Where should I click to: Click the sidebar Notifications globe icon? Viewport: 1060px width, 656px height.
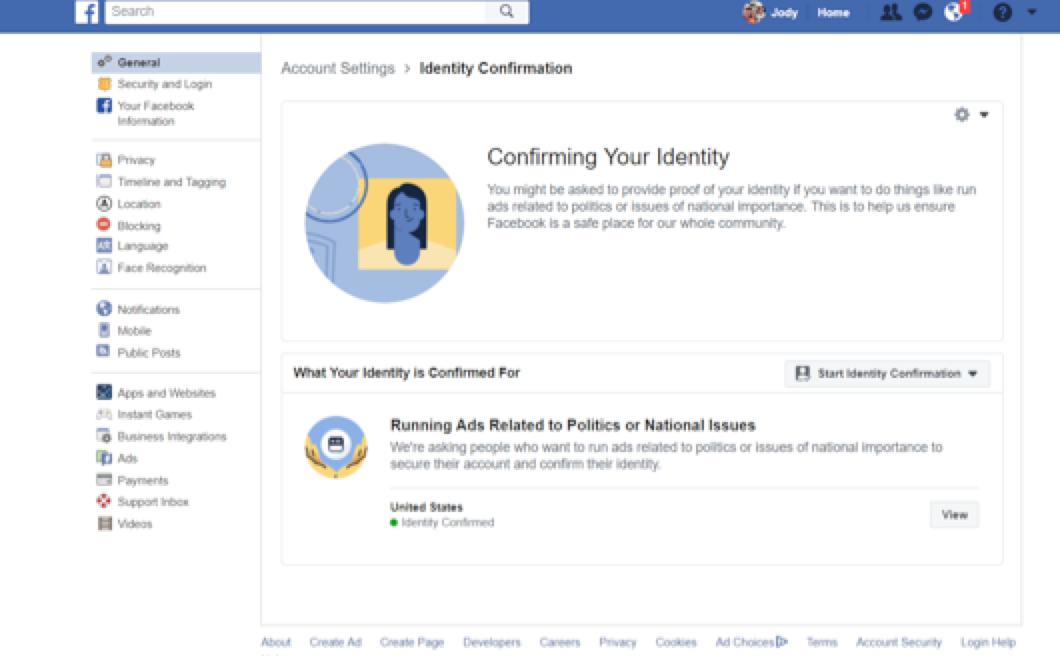coord(104,309)
